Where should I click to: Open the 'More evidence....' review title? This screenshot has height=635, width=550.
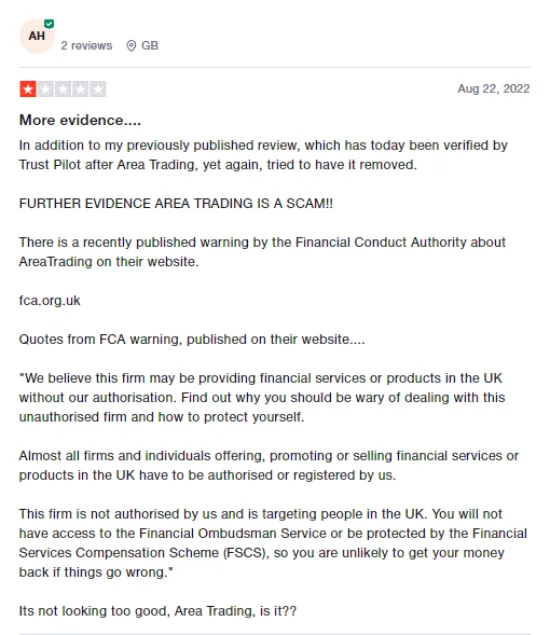pos(80,120)
